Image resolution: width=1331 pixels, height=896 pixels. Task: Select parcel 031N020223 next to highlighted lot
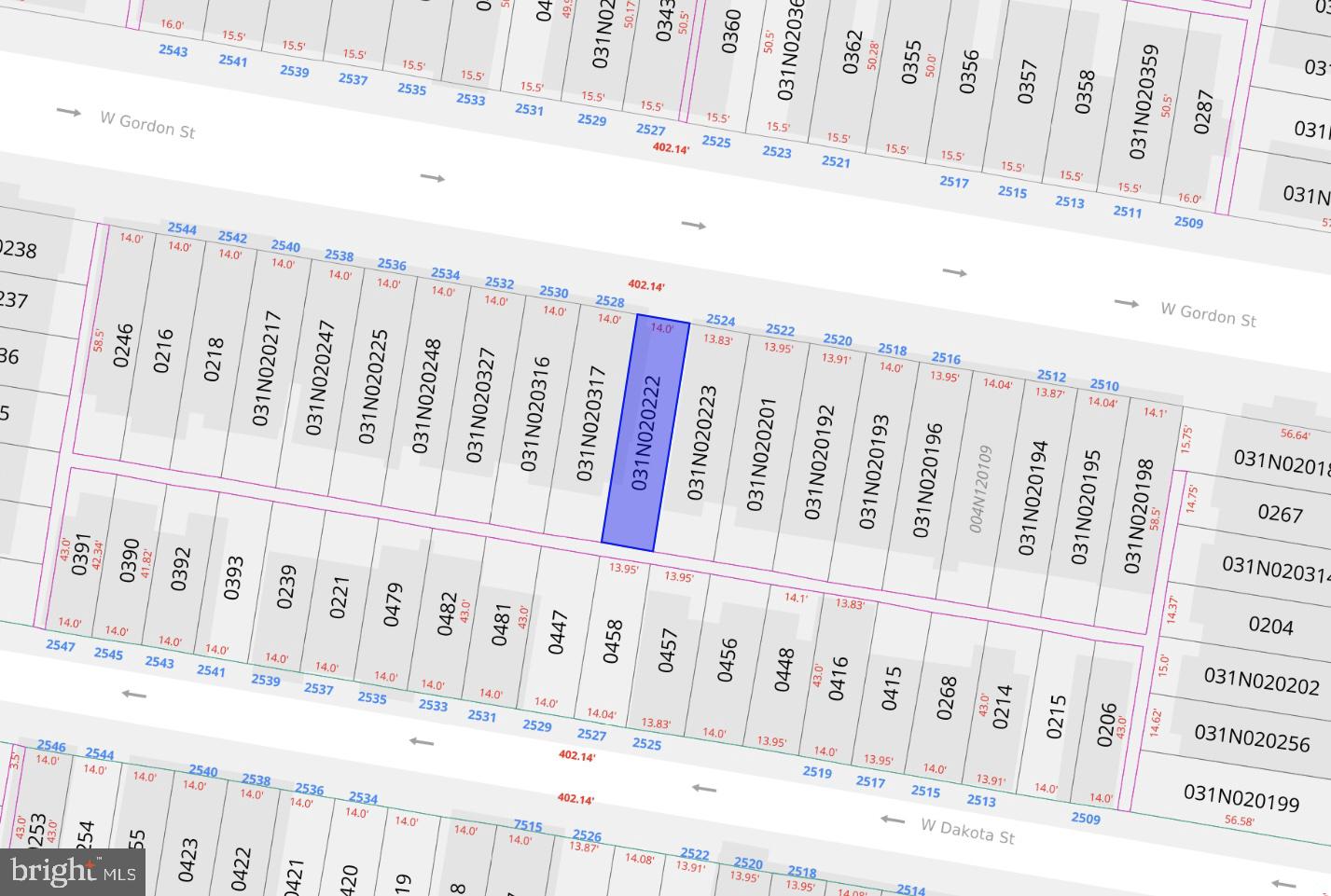pyautogui.click(x=701, y=443)
